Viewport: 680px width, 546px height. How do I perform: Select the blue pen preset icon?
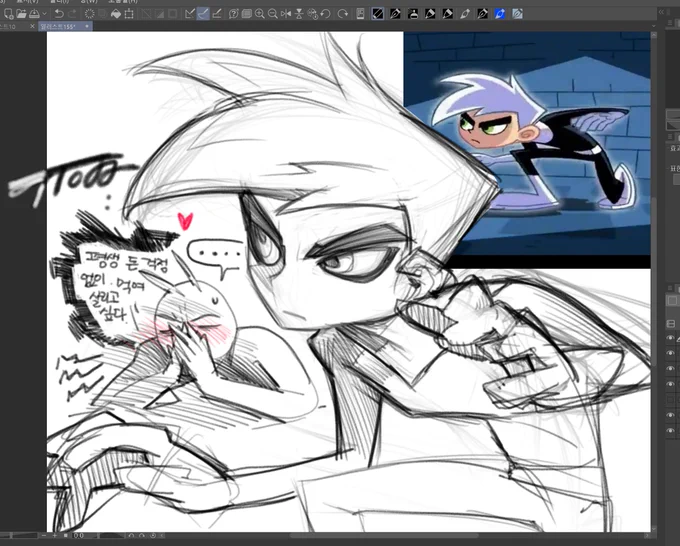[500, 14]
